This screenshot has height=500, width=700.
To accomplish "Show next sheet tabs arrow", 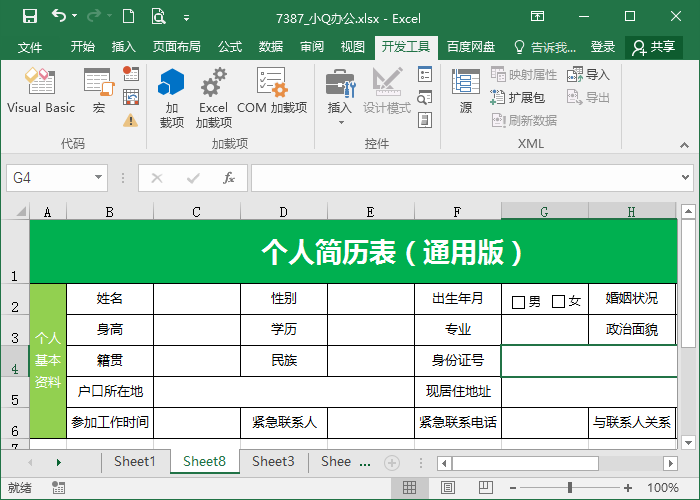I will (x=58, y=462).
